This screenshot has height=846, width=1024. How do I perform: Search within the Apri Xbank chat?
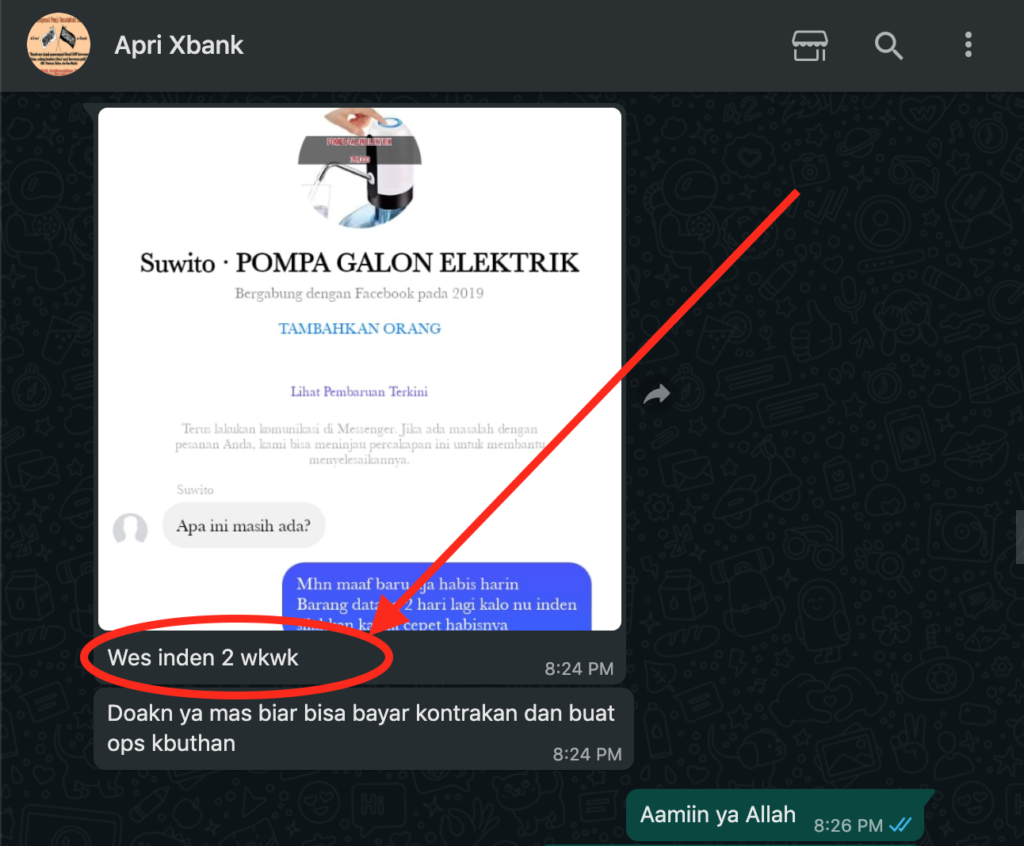[x=888, y=46]
